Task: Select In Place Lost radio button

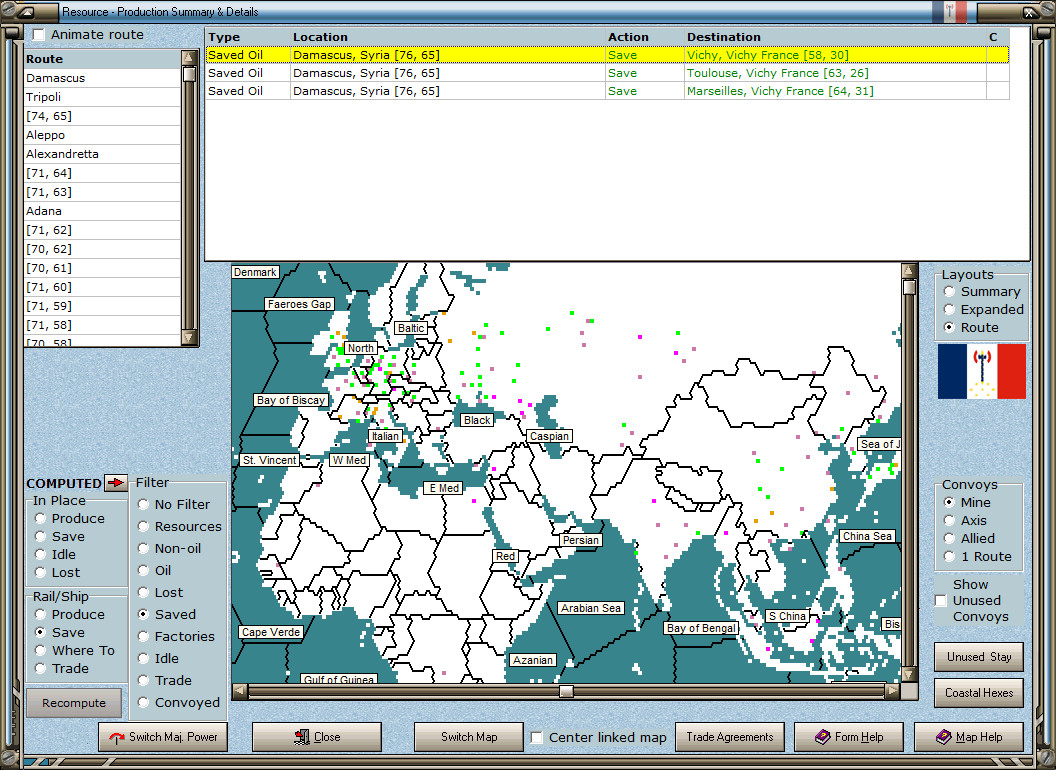Action: coord(40,573)
